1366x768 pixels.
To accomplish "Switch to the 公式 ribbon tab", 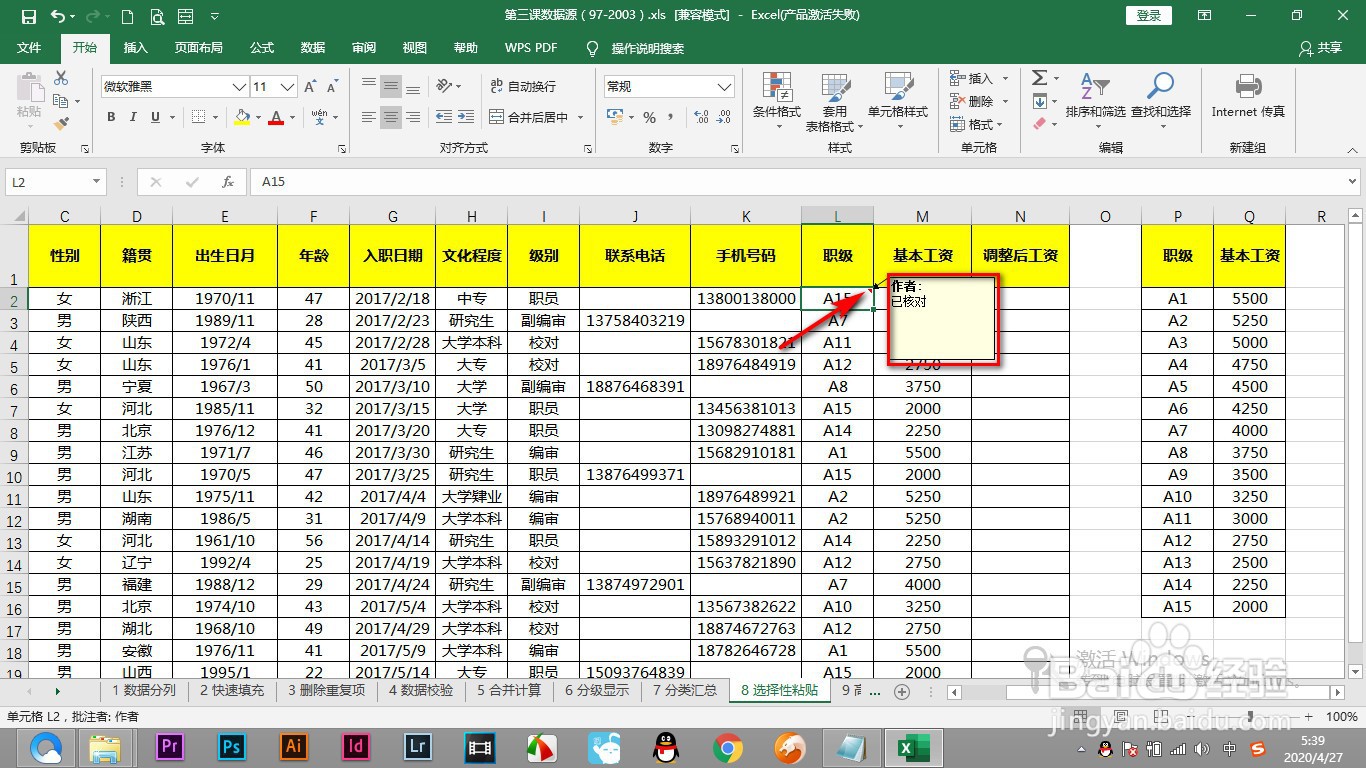I will [x=261, y=47].
